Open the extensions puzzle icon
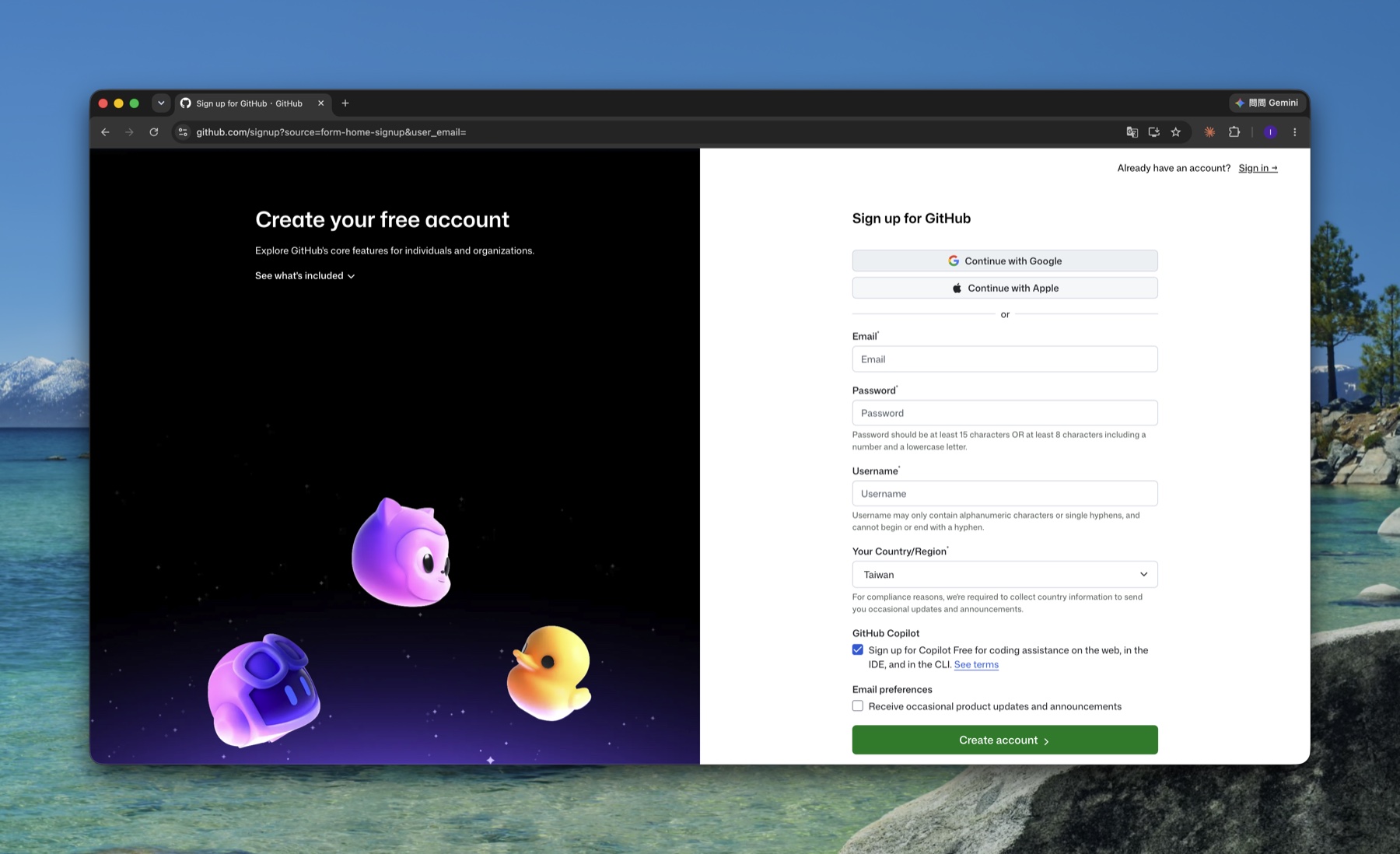The height and width of the screenshot is (854, 1400). pyautogui.click(x=1234, y=132)
